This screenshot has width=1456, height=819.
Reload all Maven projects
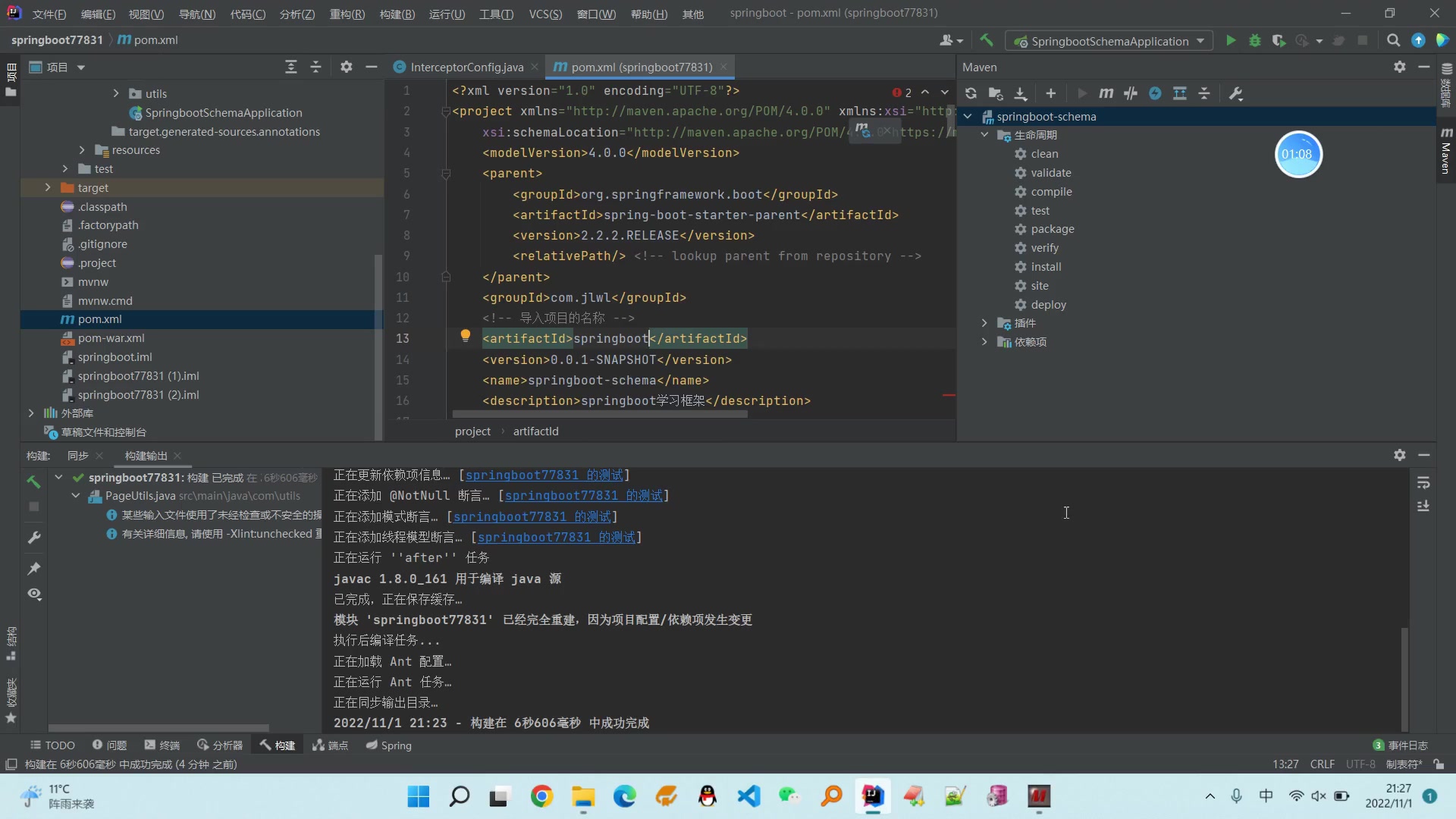click(971, 93)
